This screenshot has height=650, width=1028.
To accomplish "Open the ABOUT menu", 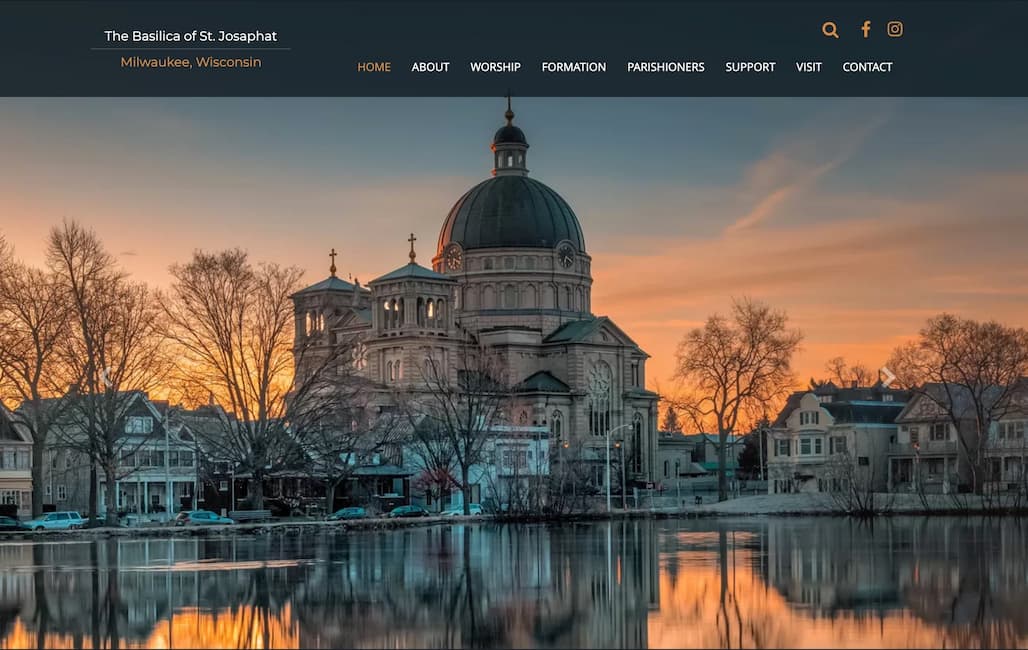I will click(430, 67).
